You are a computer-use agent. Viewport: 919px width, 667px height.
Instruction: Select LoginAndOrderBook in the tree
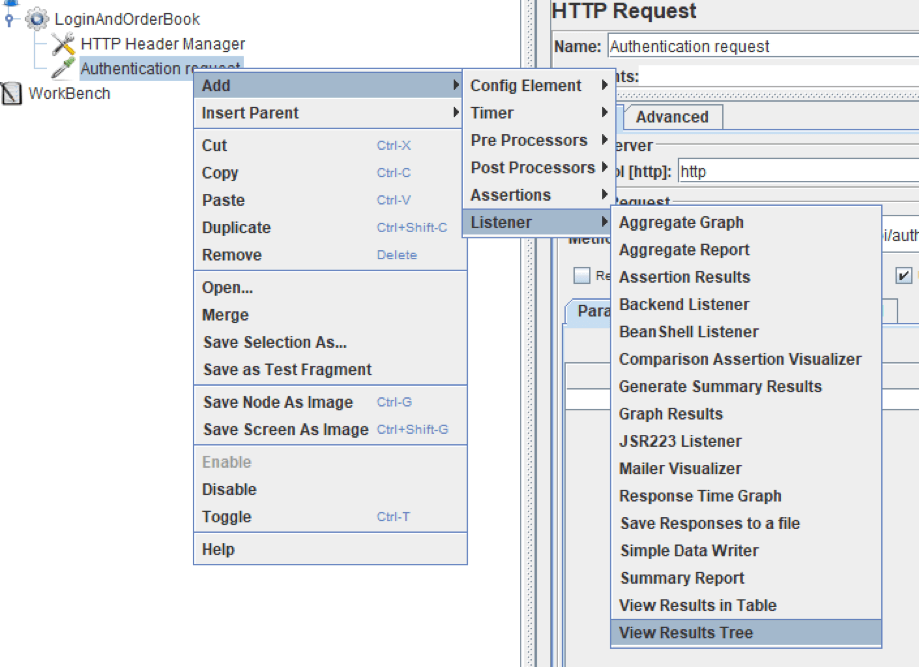[127, 19]
